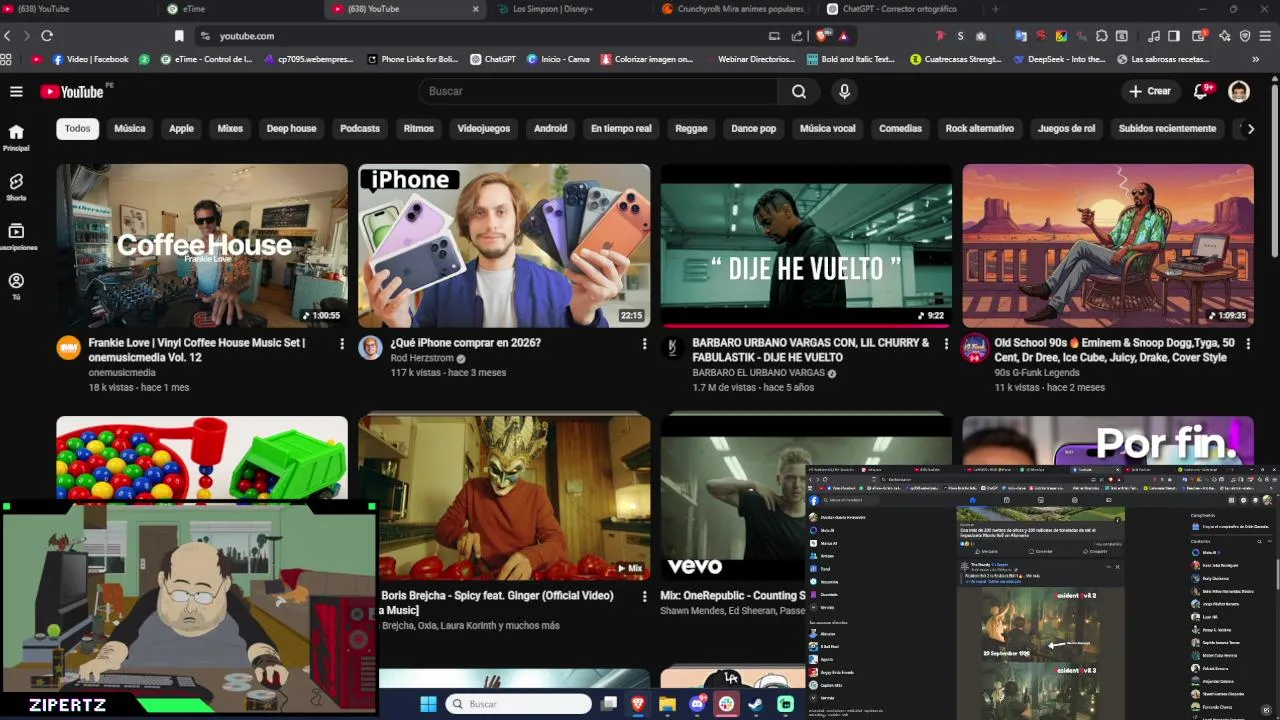The height and width of the screenshot is (720, 1280).
Task: Open the browser extensions puzzle icon
Action: coord(1101,36)
